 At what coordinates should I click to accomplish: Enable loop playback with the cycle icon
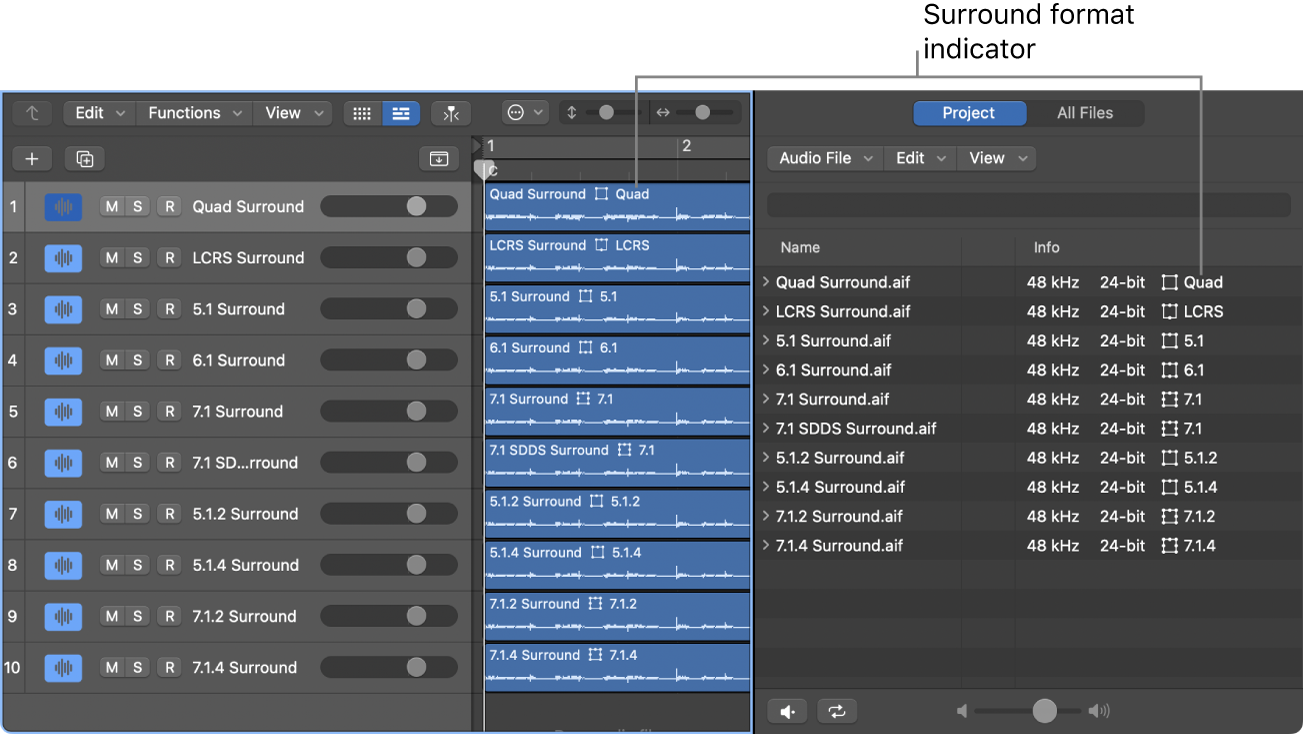pyautogui.click(x=837, y=710)
